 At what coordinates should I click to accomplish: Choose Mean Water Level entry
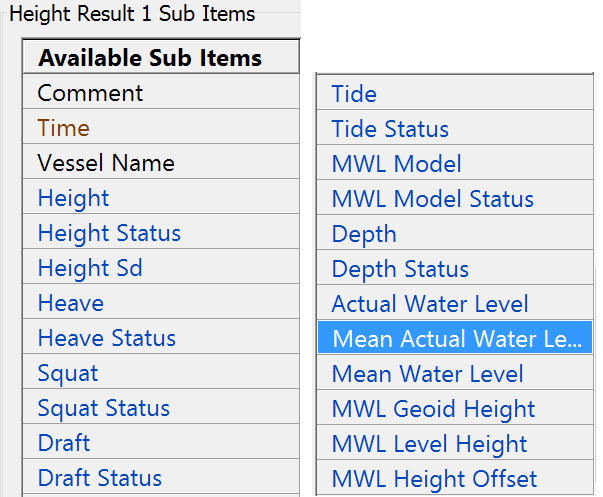tap(427, 374)
